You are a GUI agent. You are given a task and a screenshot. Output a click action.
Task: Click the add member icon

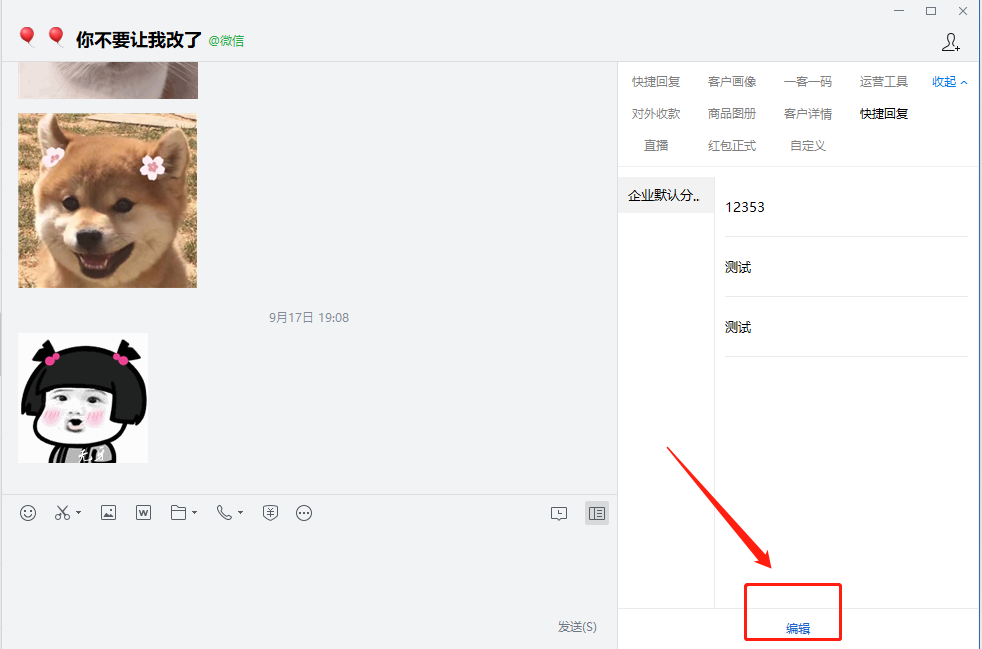(x=951, y=42)
